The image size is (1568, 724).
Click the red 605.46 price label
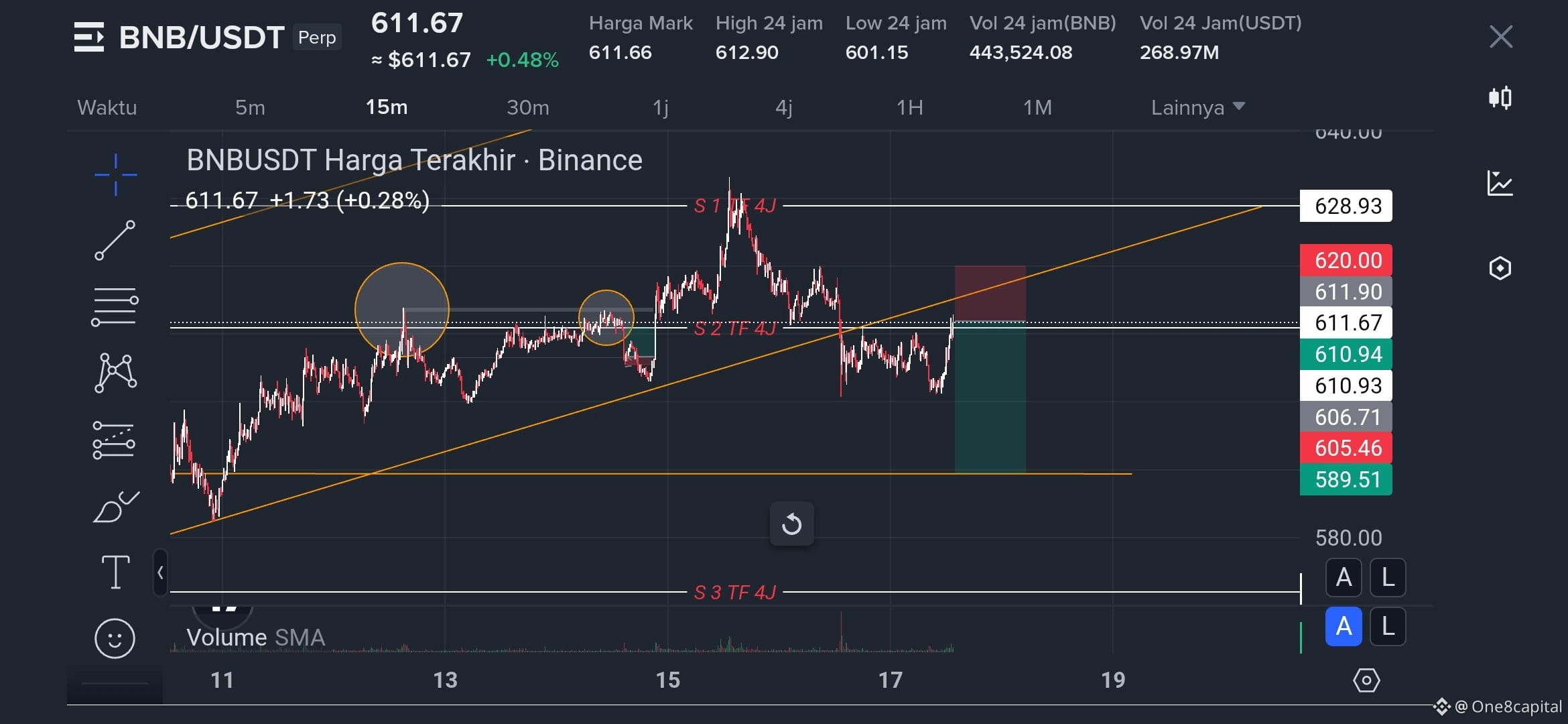(x=1346, y=448)
